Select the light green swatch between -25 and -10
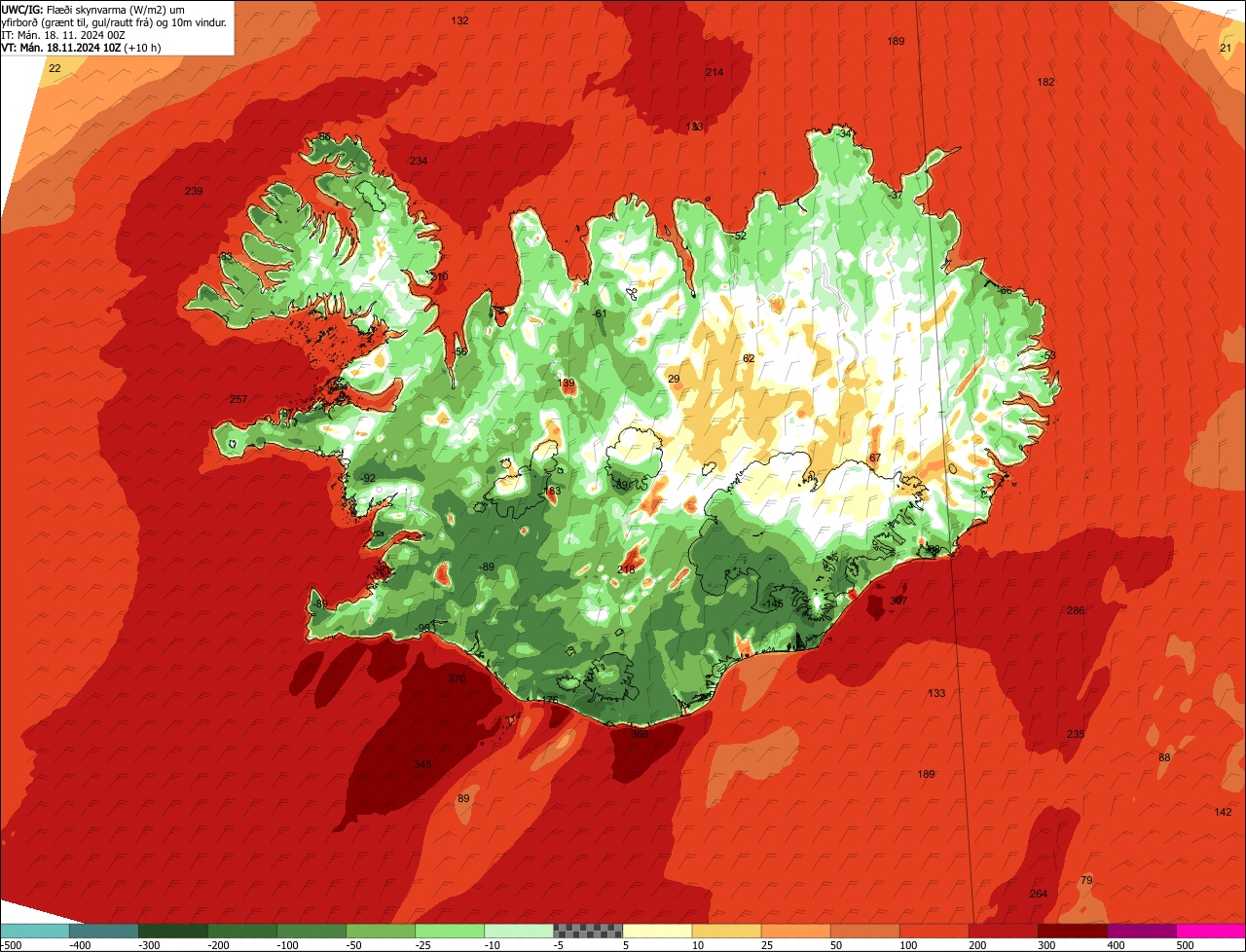The image size is (1246, 952). coord(449,931)
